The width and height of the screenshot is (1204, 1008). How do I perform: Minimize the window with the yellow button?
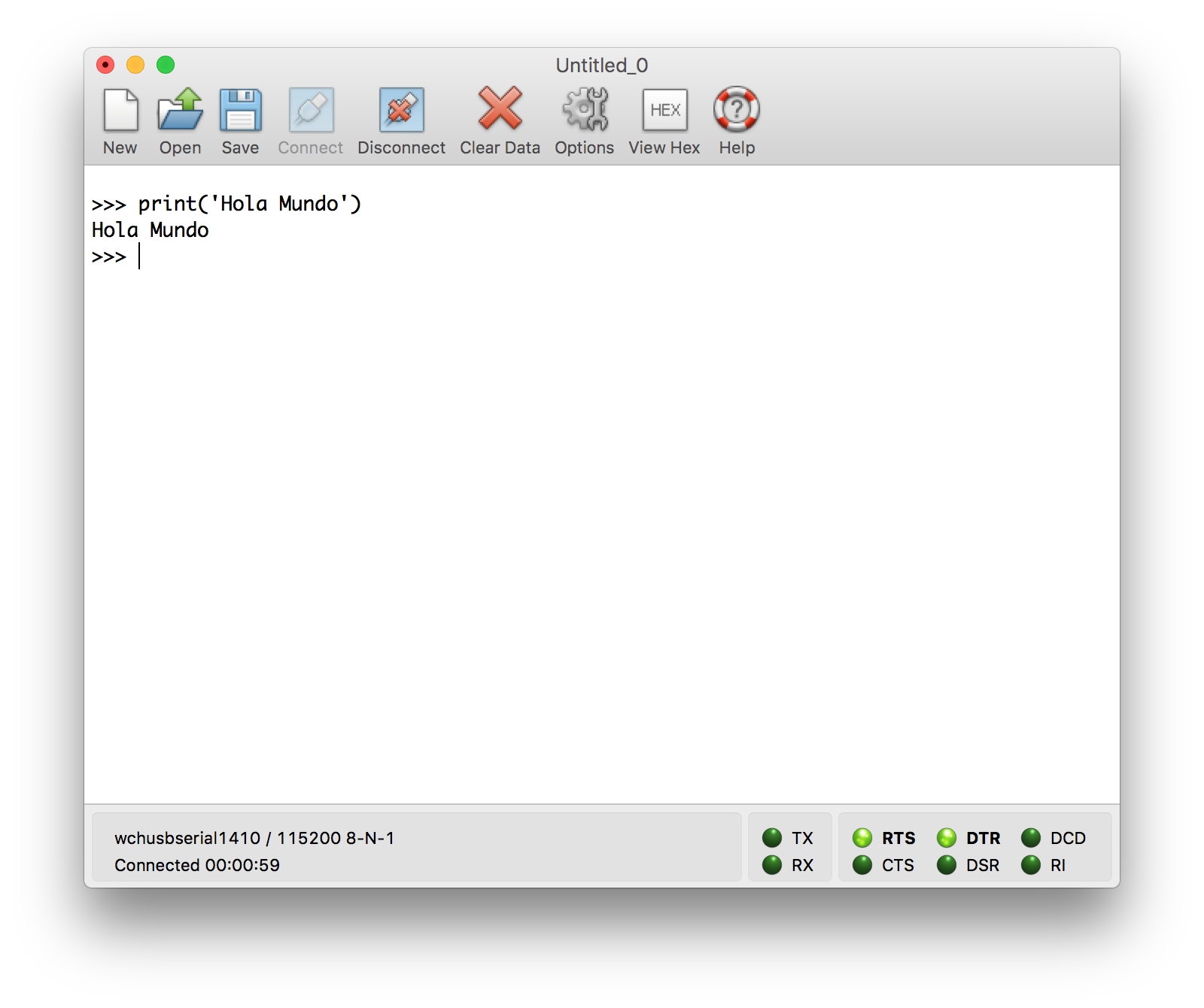[135, 65]
